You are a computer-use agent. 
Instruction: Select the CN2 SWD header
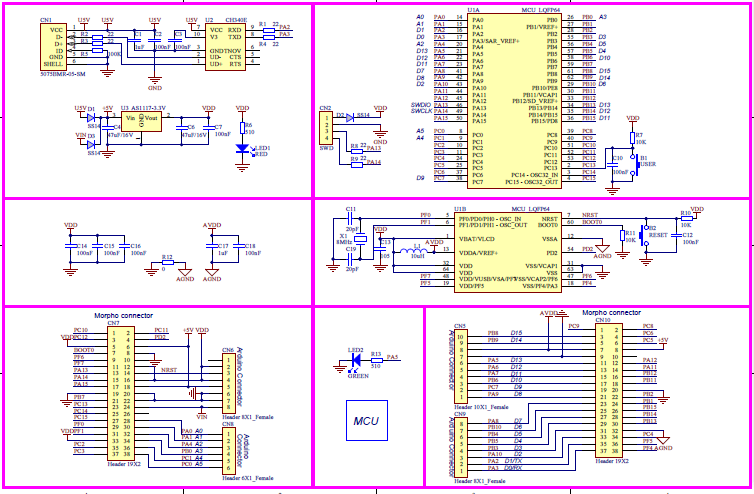tap(326, 130)
